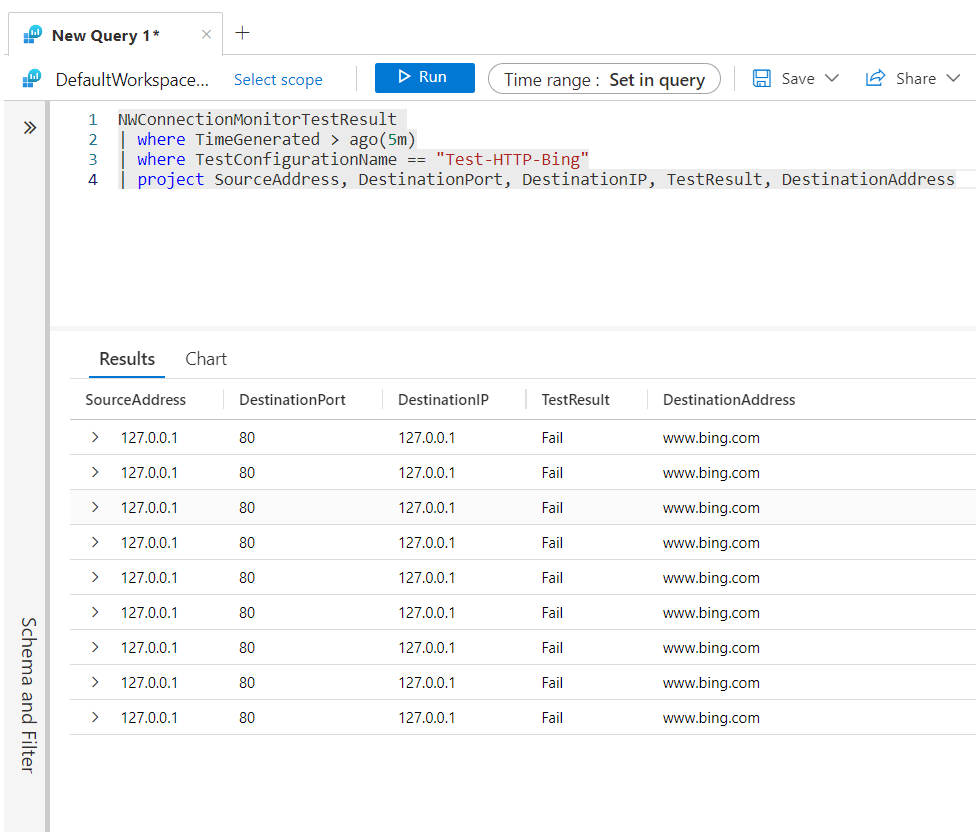Screen dimensions: 976x832
Task: Click the Save disk icon
Action: (x=761, y=78)
